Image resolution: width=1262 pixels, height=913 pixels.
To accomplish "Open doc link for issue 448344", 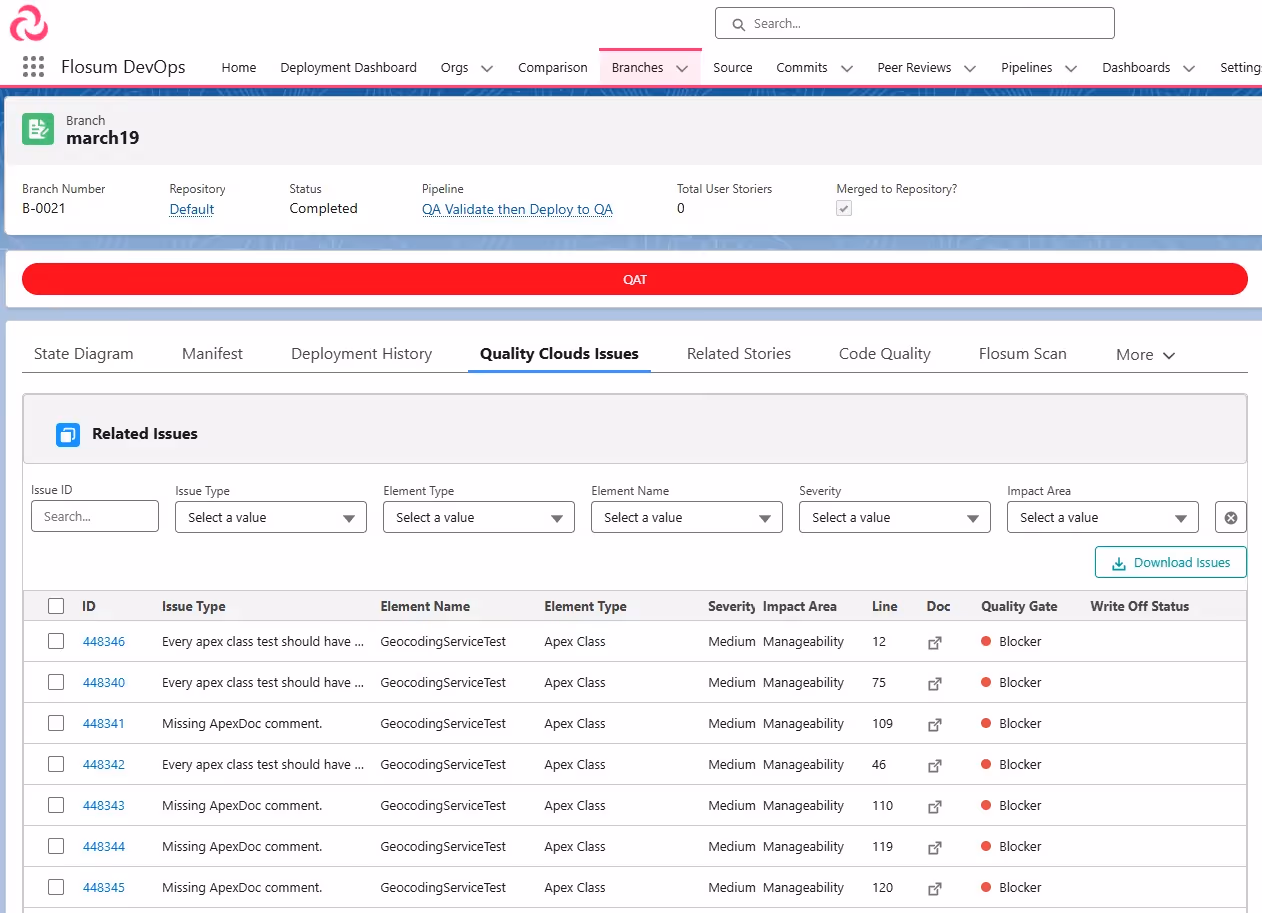I will coord(935,848).
